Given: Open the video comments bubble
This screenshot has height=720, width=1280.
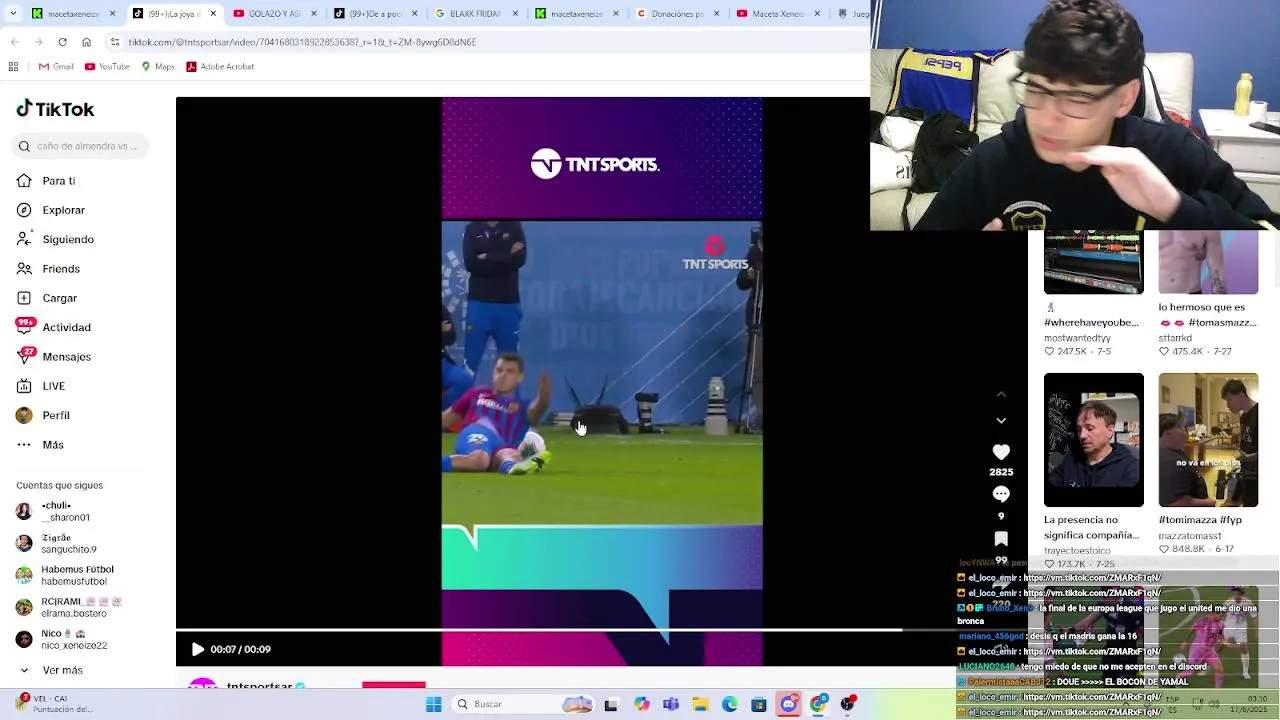Looking at the screenshot, I should [1001, 494].
